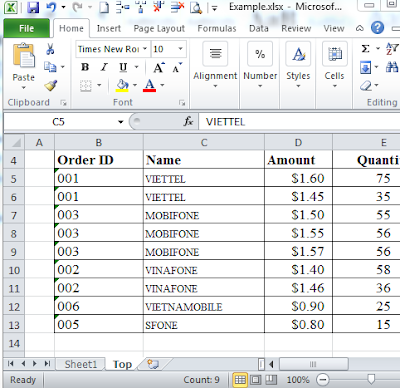The image size is (400, 388).
Task: Toggle Italic formatting
Action: pyautogui.click(x=104, y=68)
